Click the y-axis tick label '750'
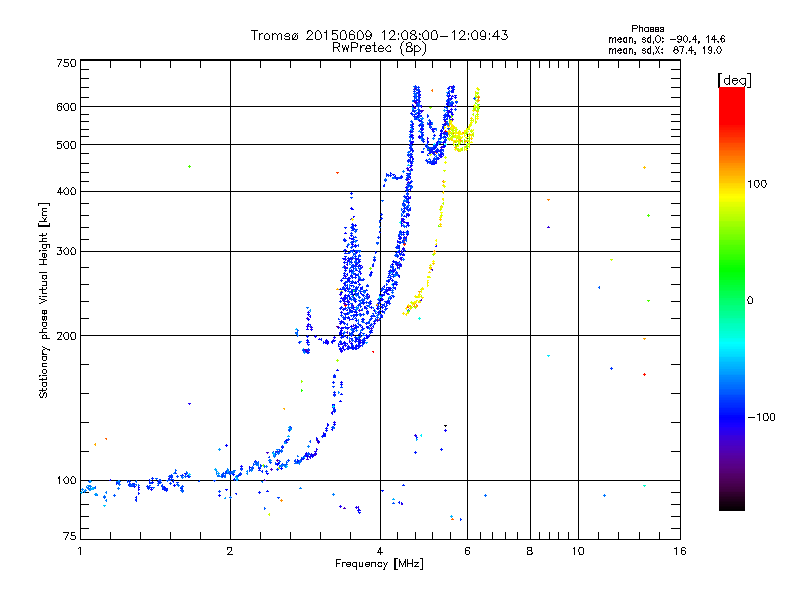 click(66, 63)
